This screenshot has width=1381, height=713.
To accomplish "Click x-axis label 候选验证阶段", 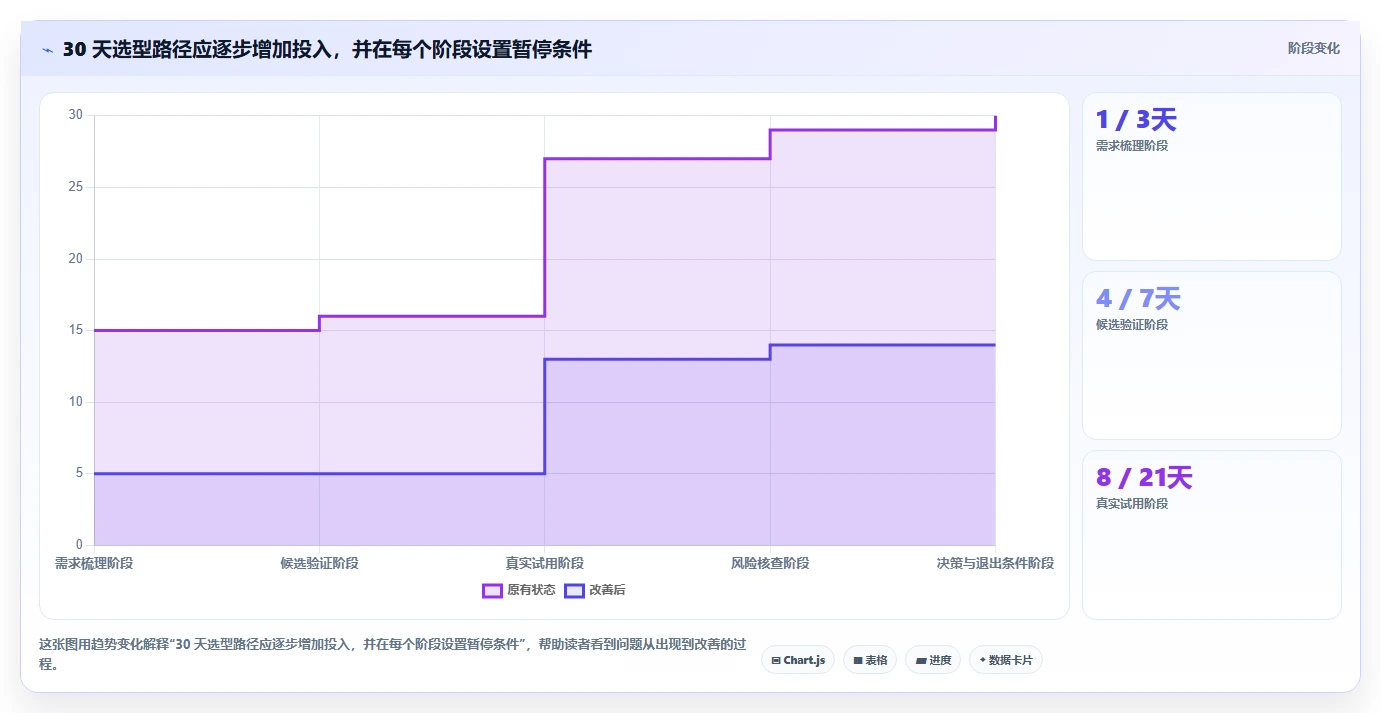I will (x=319, y=564).
